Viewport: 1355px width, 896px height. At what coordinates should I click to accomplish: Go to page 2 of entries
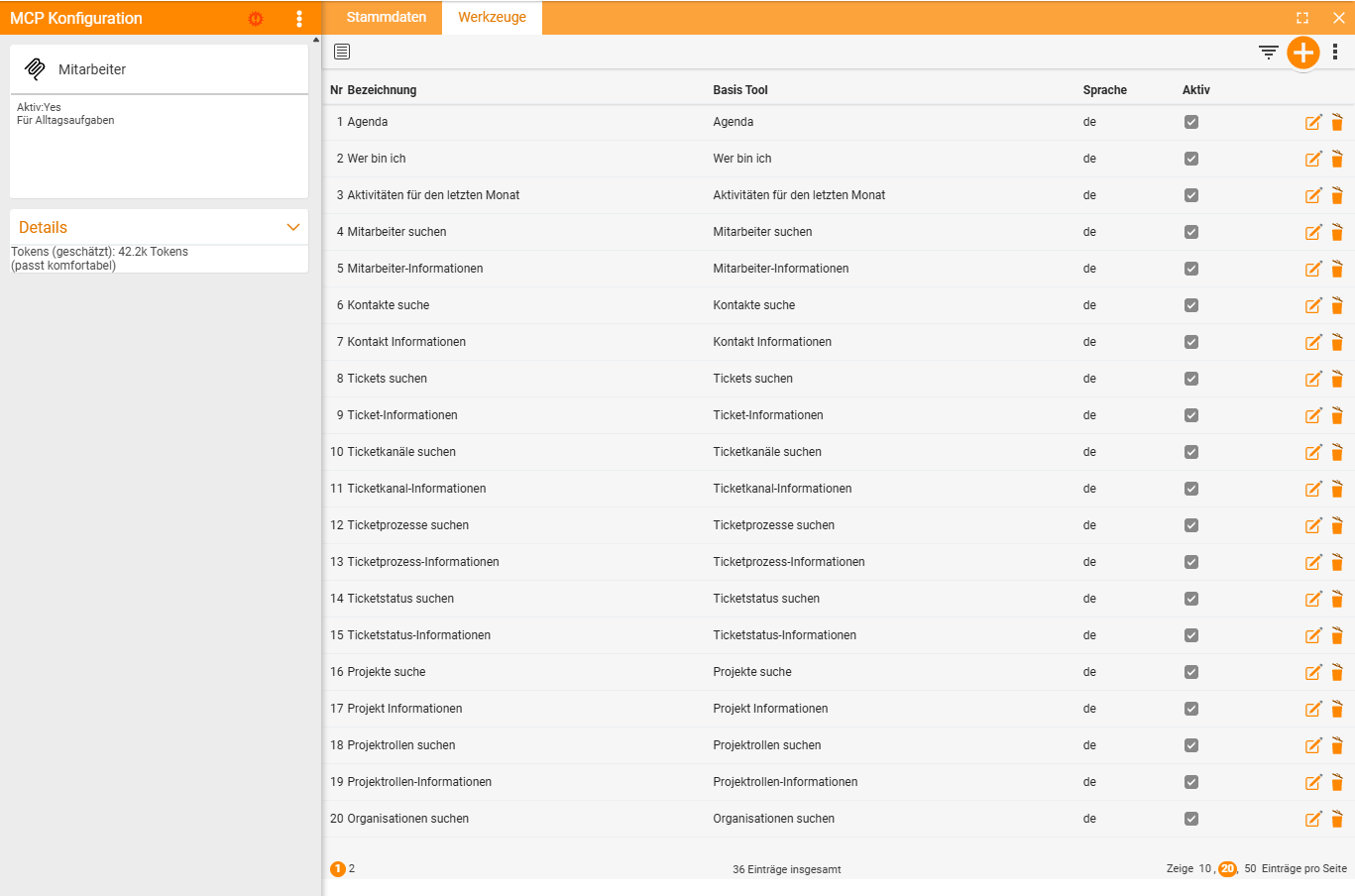(x=352, y=868)
